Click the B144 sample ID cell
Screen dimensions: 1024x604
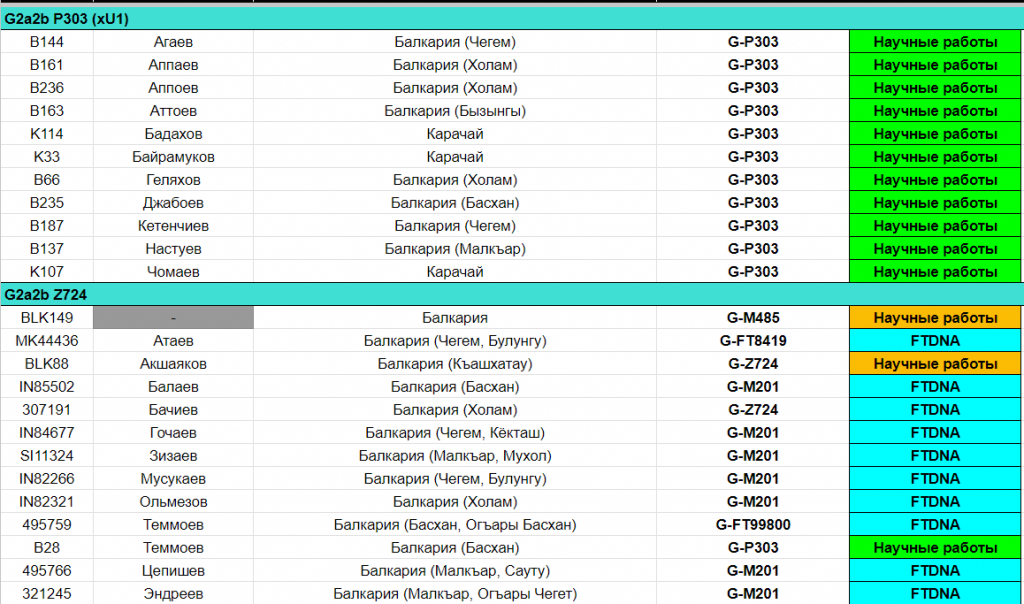(x=46, y=42)
